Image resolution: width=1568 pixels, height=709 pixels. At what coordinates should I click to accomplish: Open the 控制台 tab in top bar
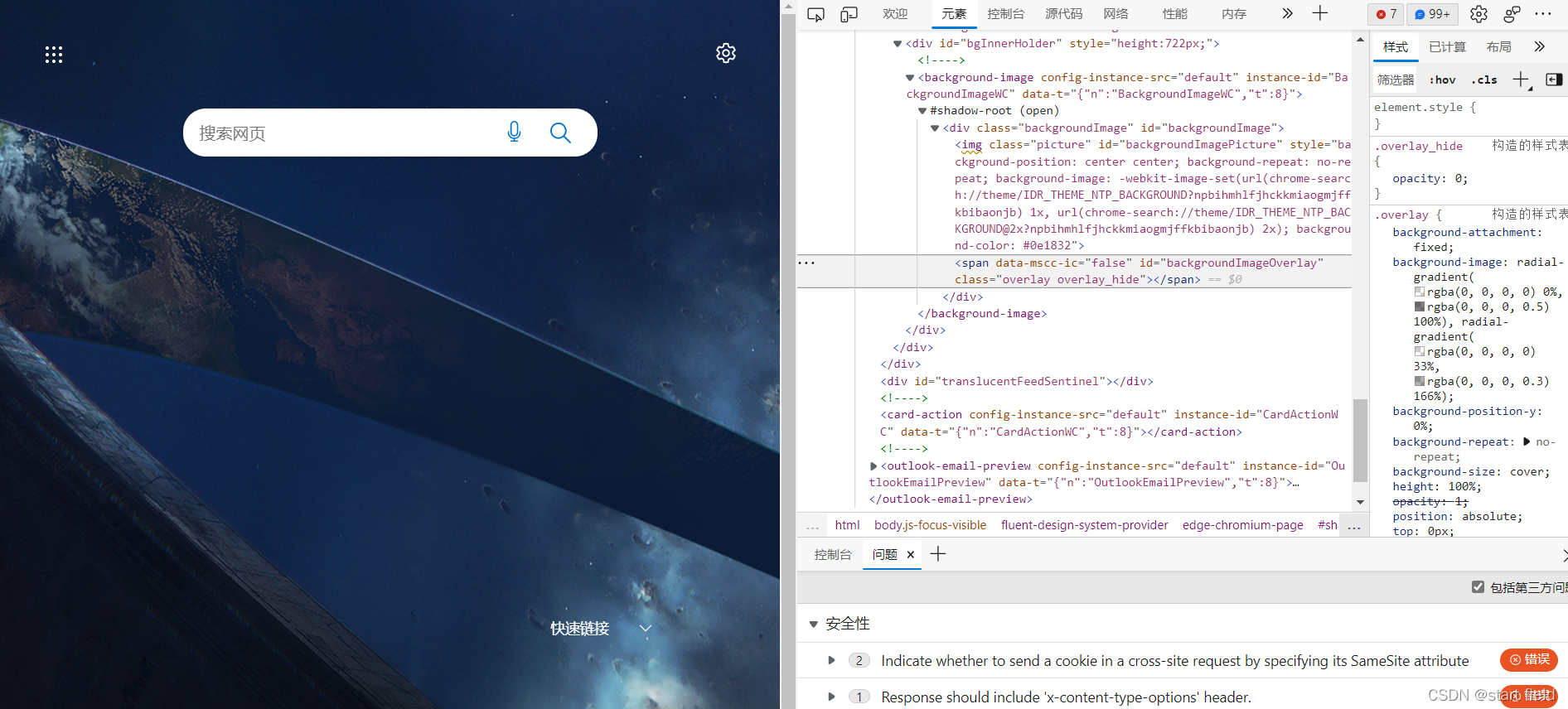click(x=1006, y=14)
